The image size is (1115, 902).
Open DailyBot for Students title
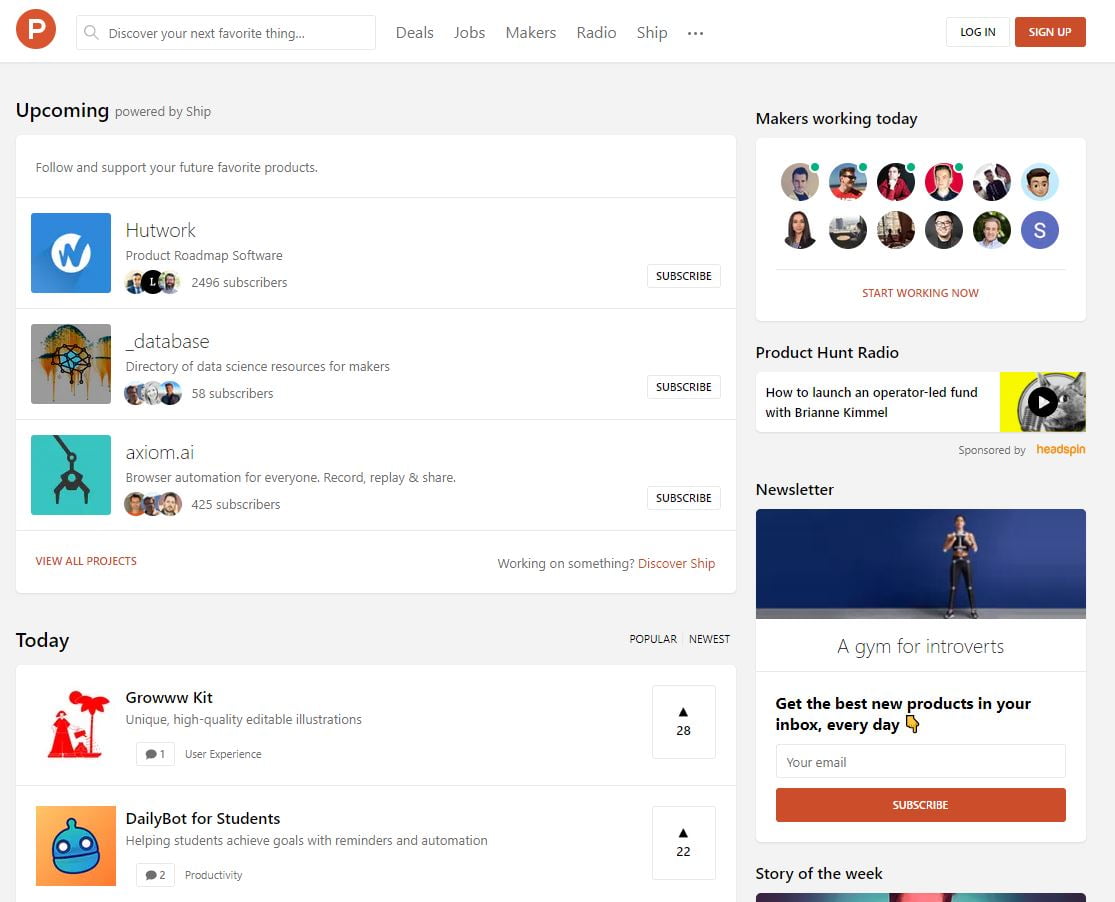[x=203, y=819]
